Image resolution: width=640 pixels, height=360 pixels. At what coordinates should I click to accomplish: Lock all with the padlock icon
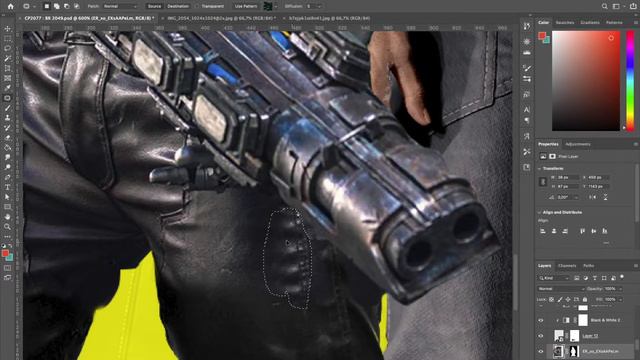(x=585, y=300)
